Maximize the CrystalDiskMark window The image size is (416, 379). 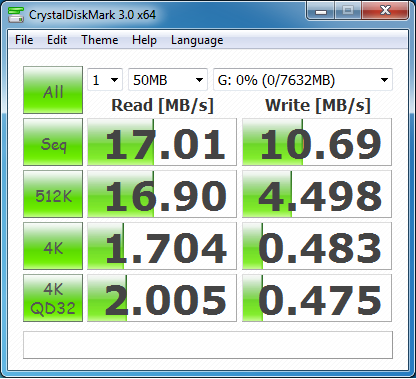click(x=348, y=11)
